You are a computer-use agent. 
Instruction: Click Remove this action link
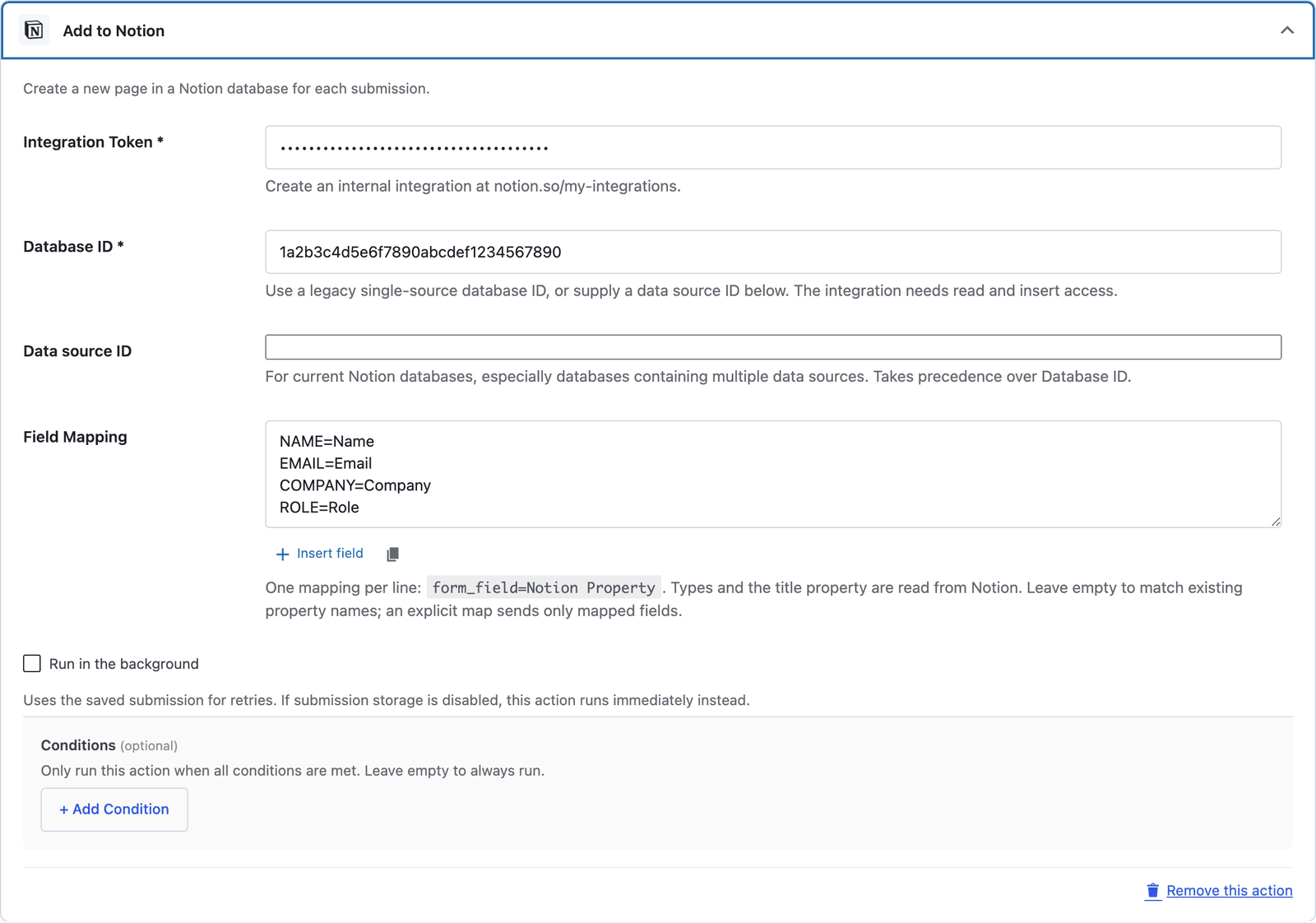(x=1230, y=891)
